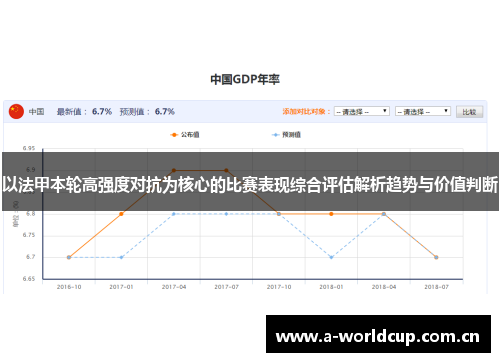
Task: Select the data point at 2016-10
Action: click(69, 257)
